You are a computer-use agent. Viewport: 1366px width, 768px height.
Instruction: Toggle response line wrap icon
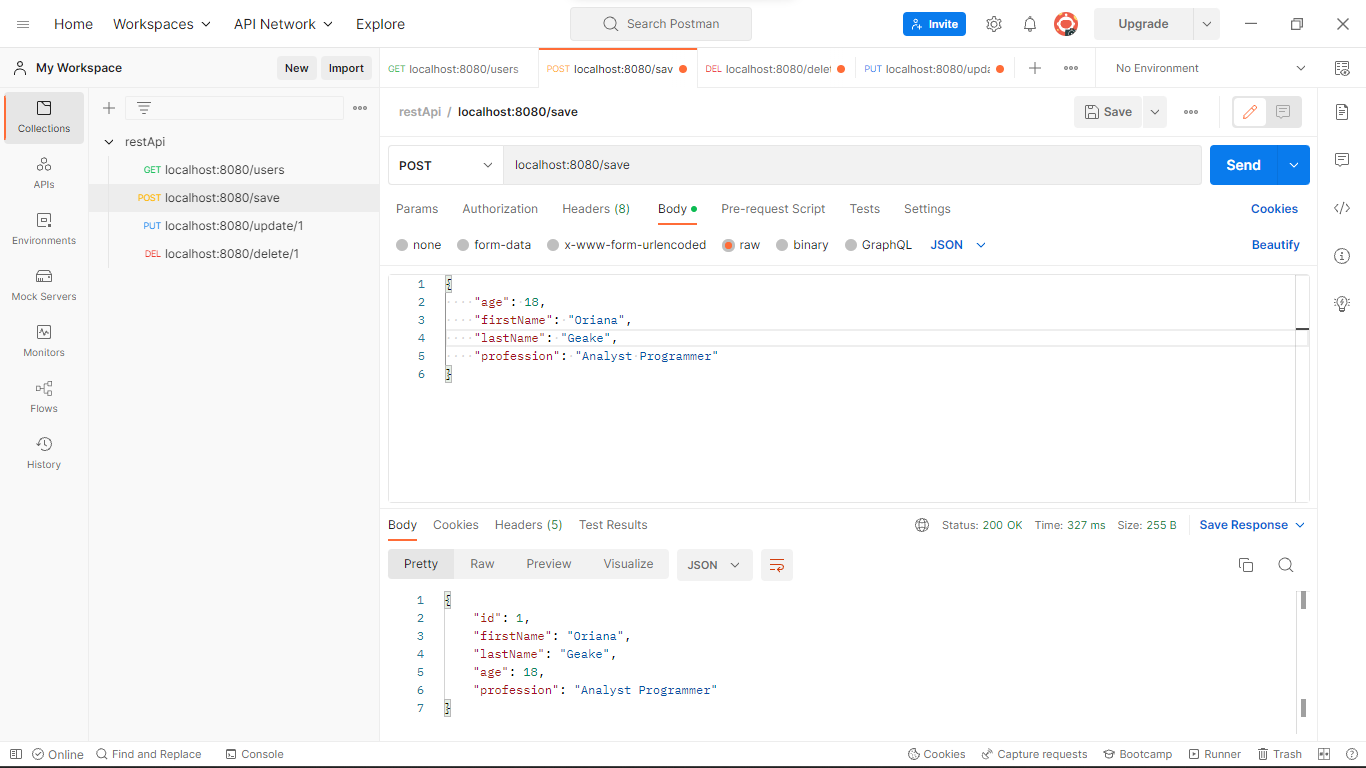(x=777, y=565)
